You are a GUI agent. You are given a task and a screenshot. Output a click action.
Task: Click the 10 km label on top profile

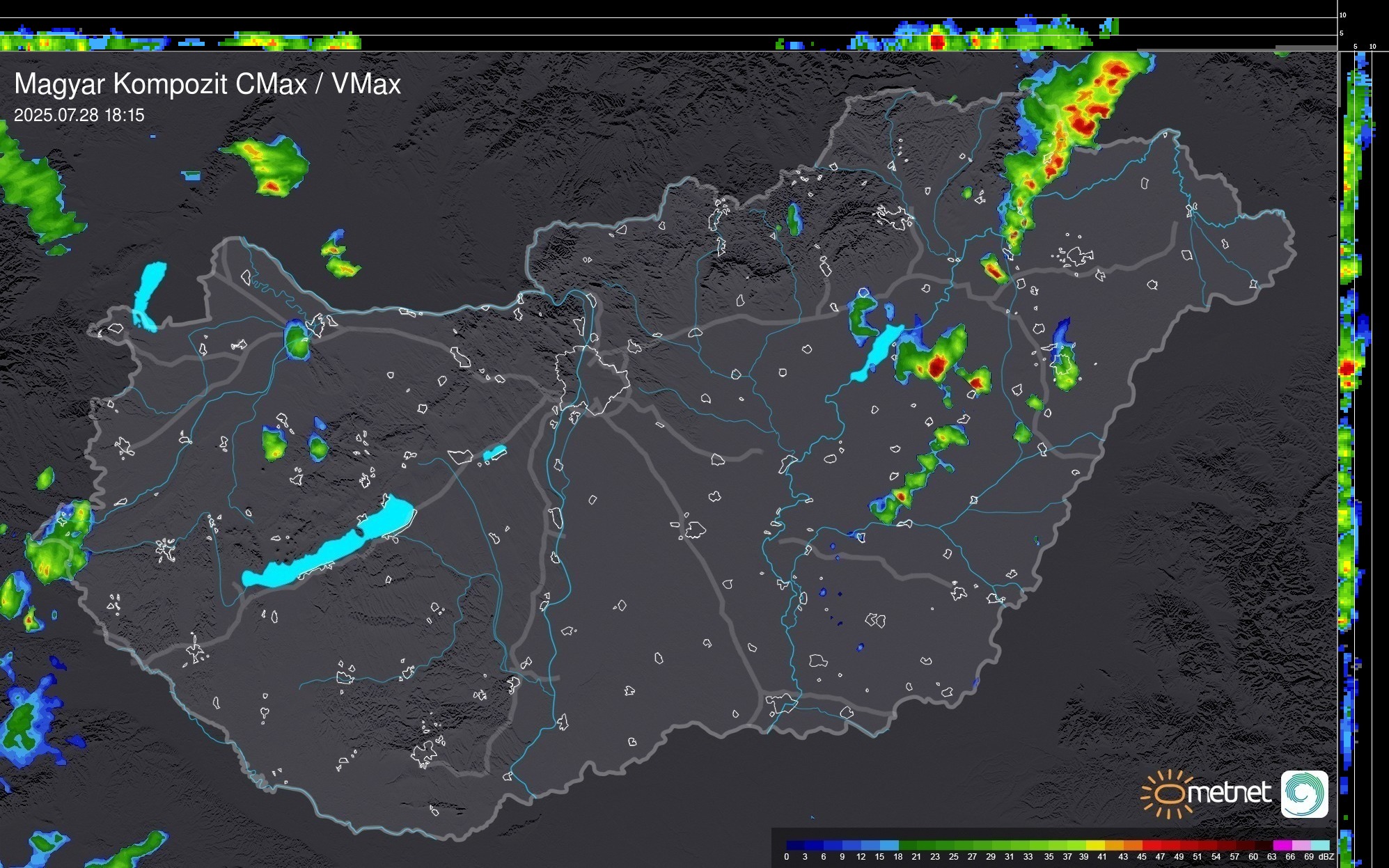tap(1343, 15)
